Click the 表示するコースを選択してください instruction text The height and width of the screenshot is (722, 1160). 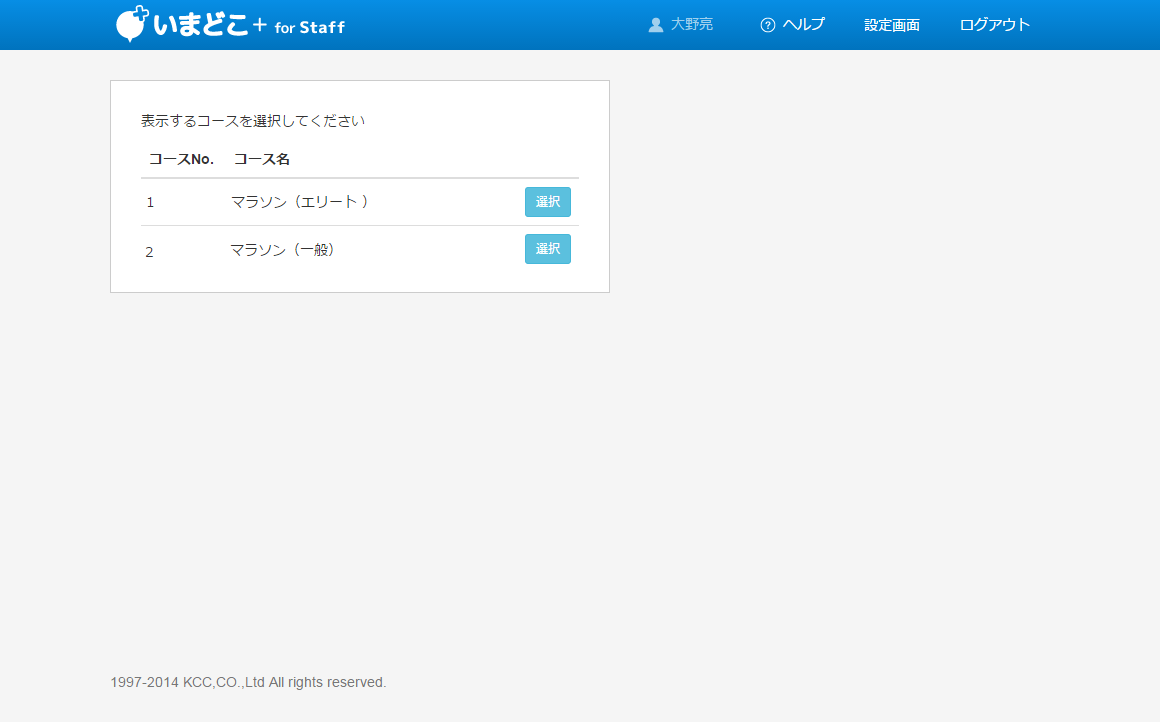pos(253,121)
